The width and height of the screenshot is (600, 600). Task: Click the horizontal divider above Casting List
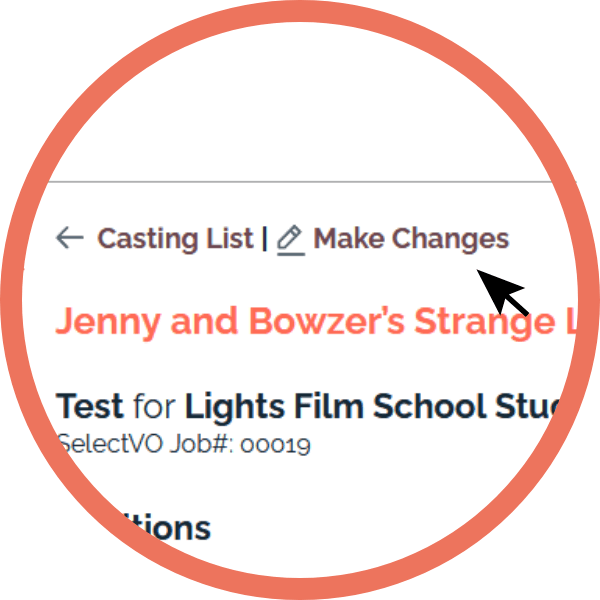coord(300,182)
